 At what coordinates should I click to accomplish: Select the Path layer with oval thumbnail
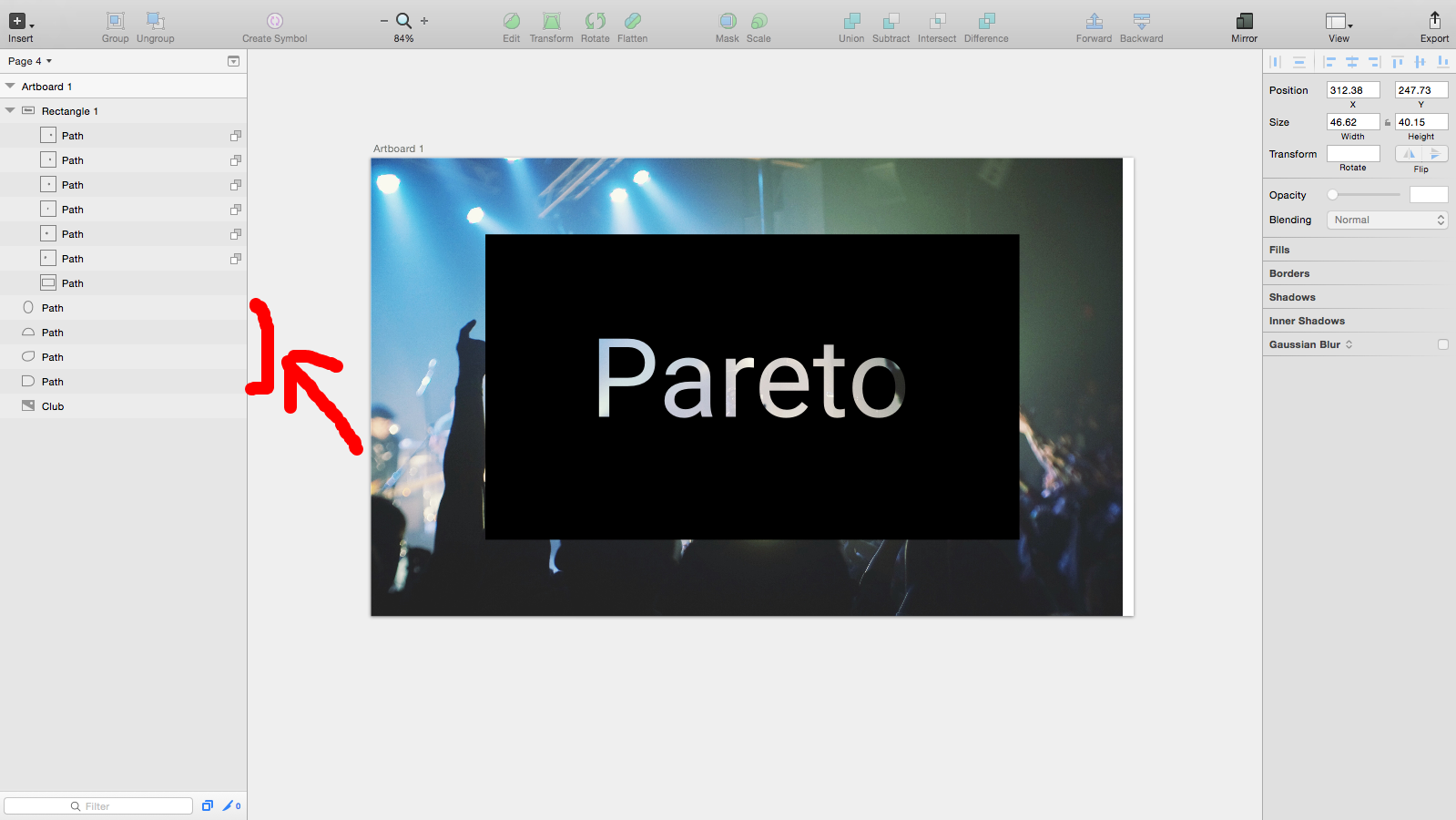(123, 308)
